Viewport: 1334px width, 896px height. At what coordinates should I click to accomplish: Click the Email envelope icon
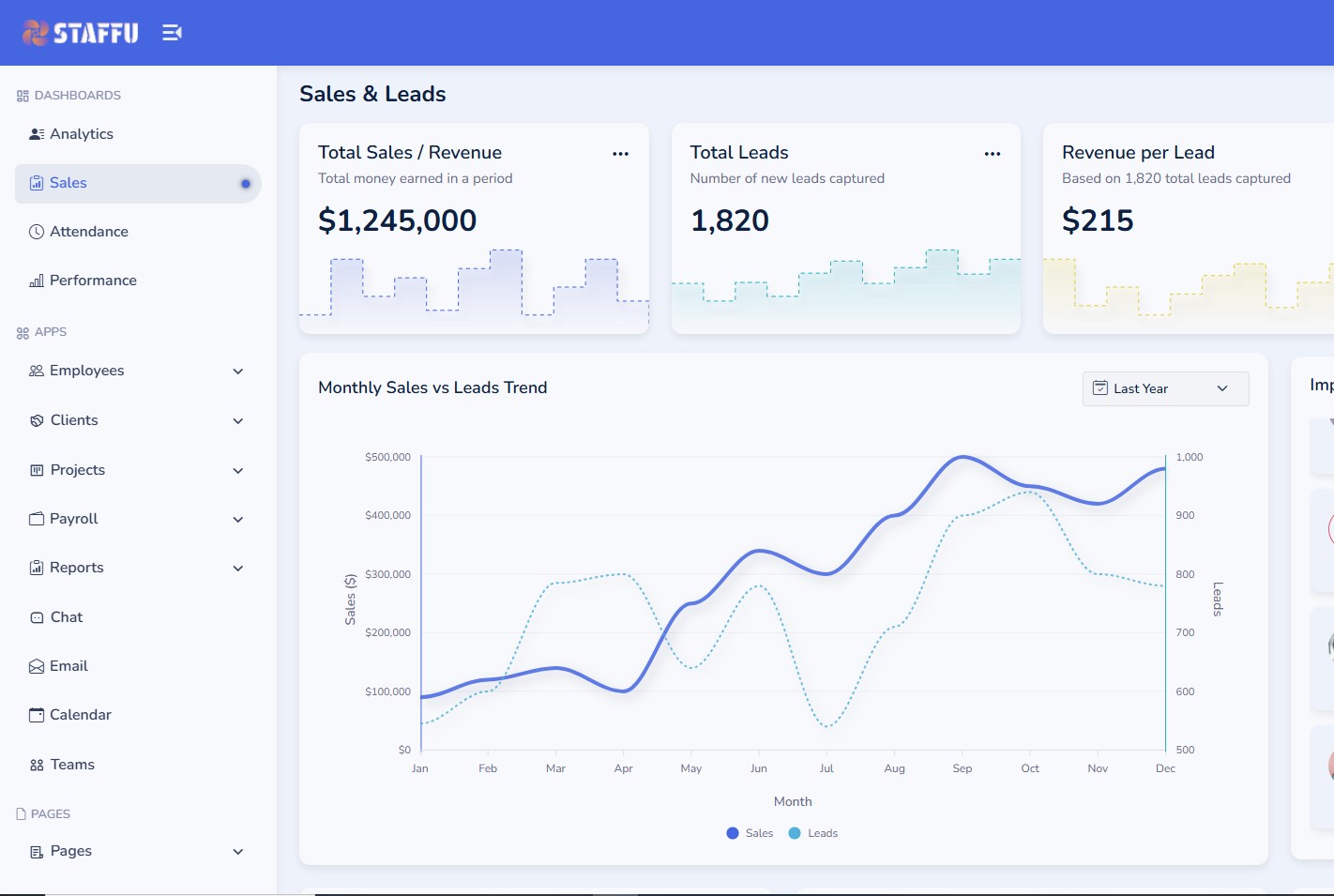(x=37, y=666)
